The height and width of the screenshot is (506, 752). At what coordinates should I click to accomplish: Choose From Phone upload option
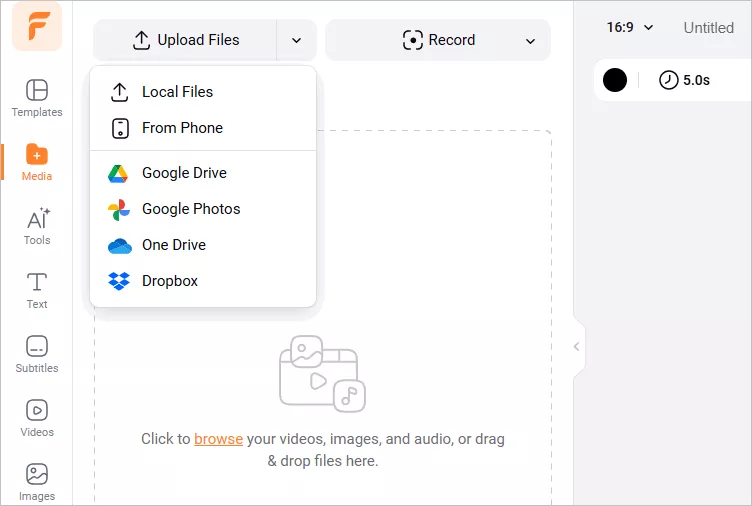click(x=203, y=128)
